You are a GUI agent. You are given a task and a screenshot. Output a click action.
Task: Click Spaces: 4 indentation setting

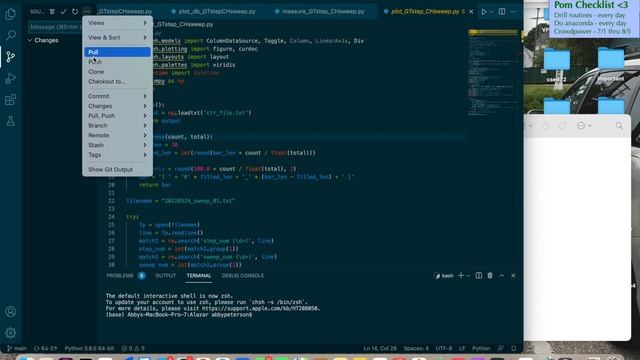pos(416,348)
